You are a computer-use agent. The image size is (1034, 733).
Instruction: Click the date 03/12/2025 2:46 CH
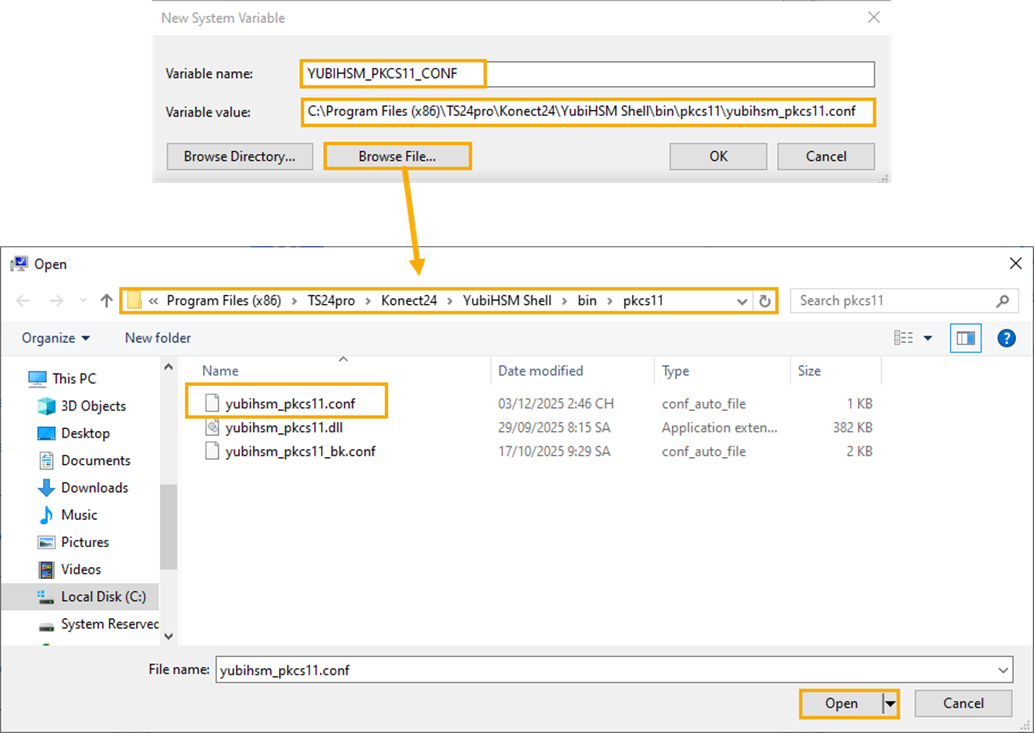click(x=555, y=403)
